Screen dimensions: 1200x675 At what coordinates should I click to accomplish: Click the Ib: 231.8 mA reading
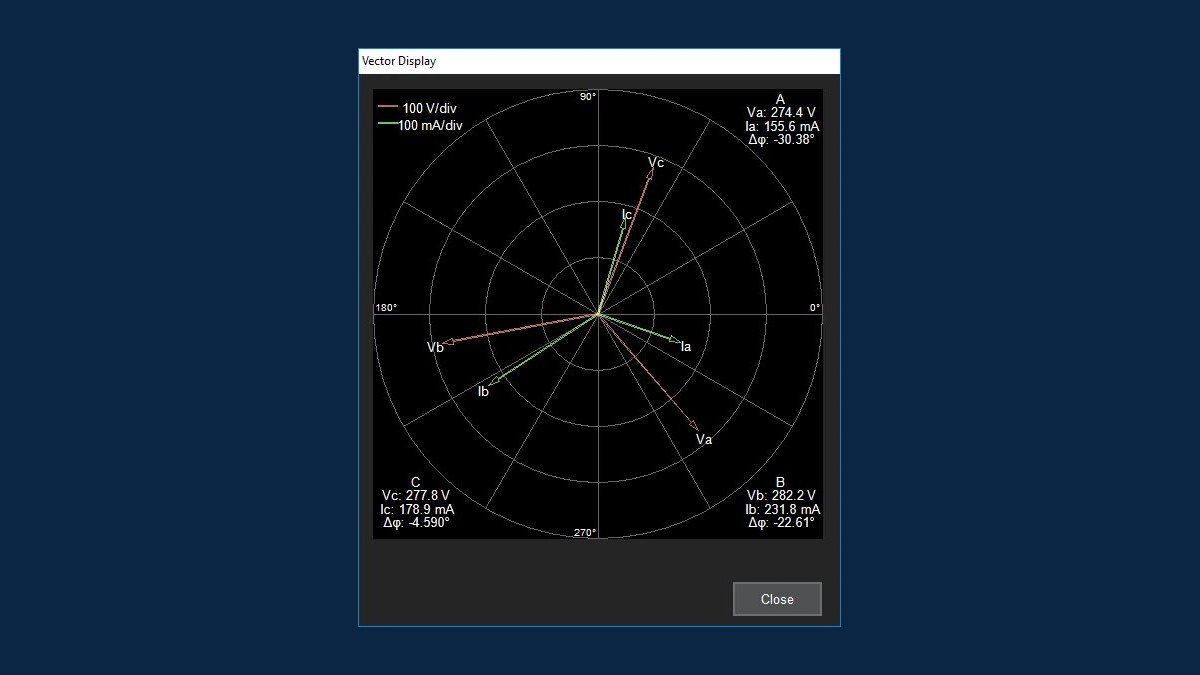(x=782, y=509)
